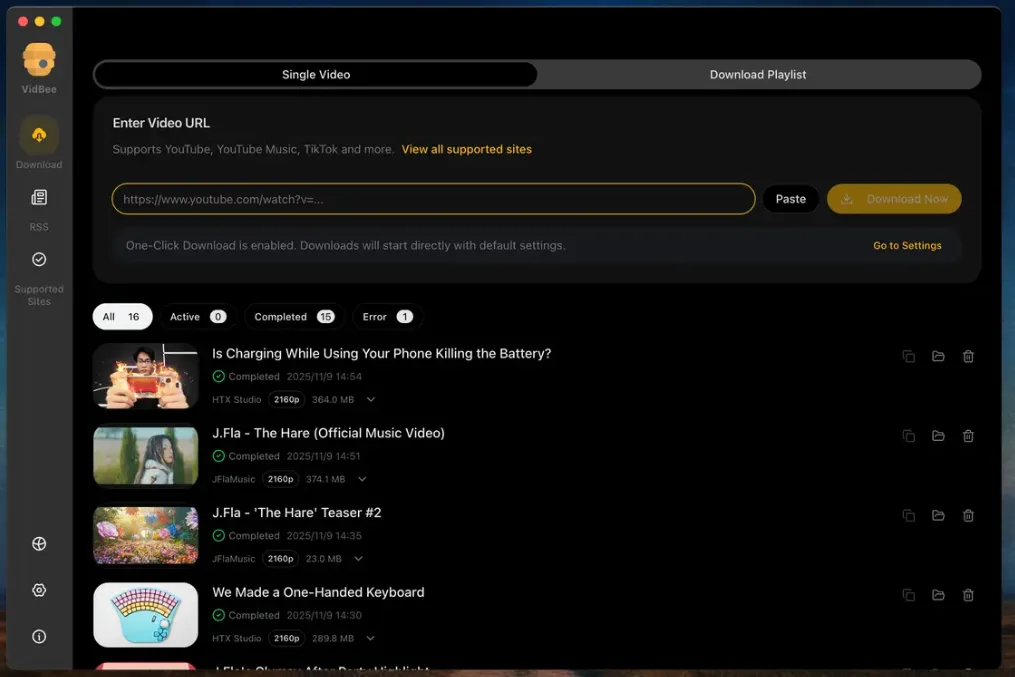The height and width of the screenshot is (677, 1015).
Task: Select title We Made a One-Handed Keyboard
Action: [318, 592]
